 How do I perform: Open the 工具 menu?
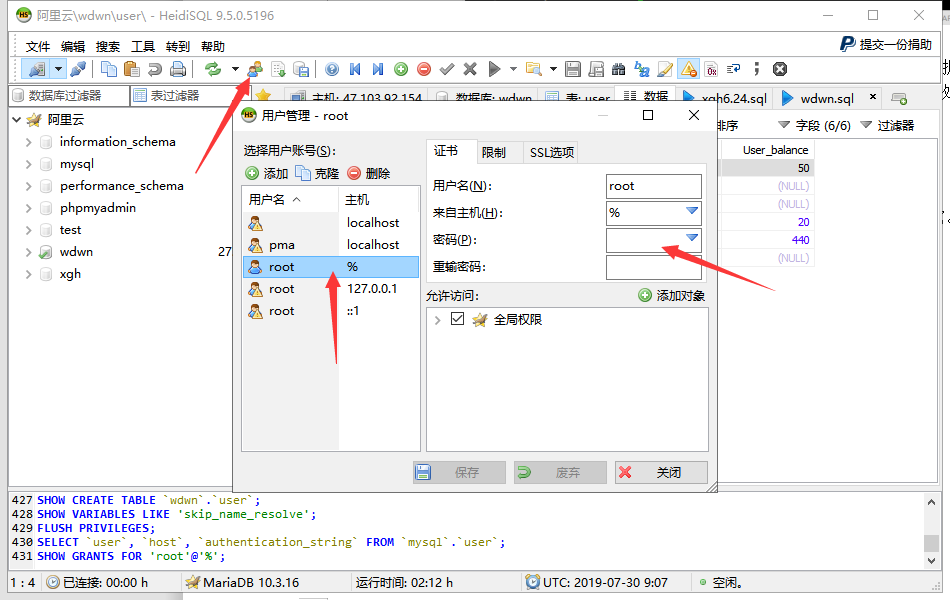tap(143, 47)
